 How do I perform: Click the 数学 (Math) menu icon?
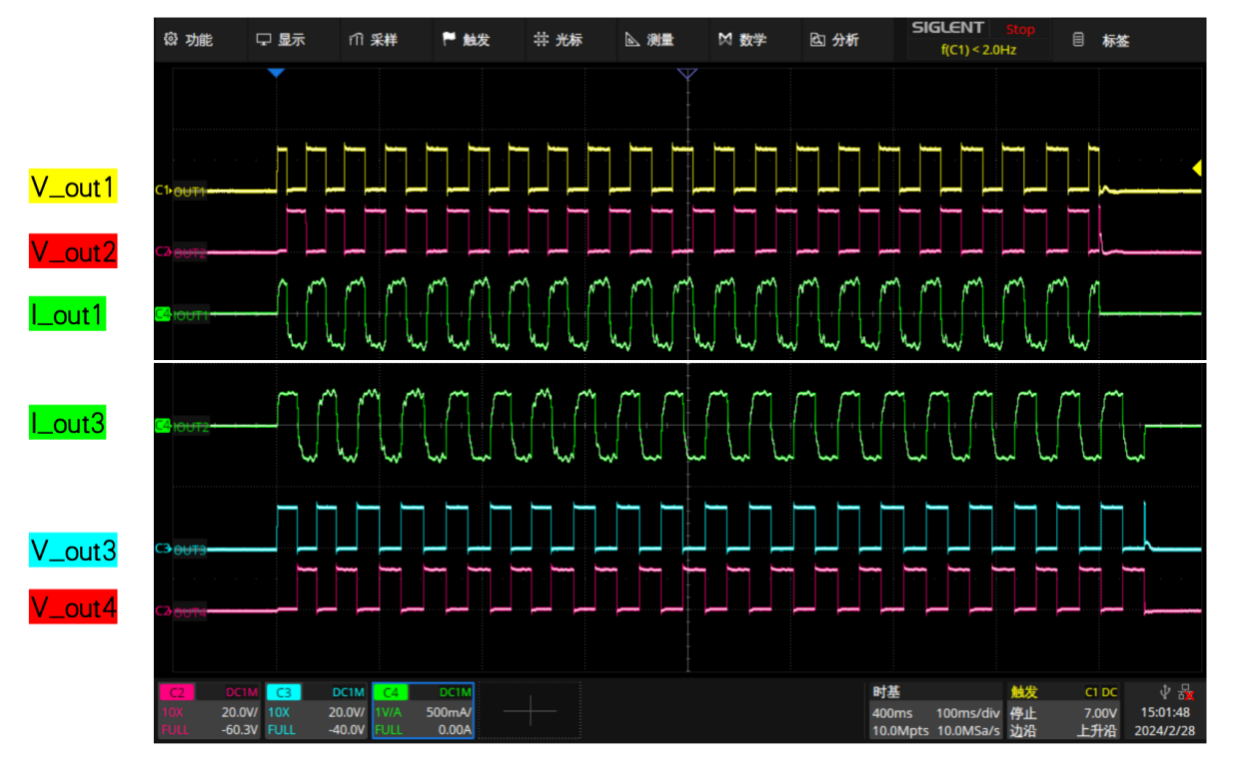click(725, 40)
